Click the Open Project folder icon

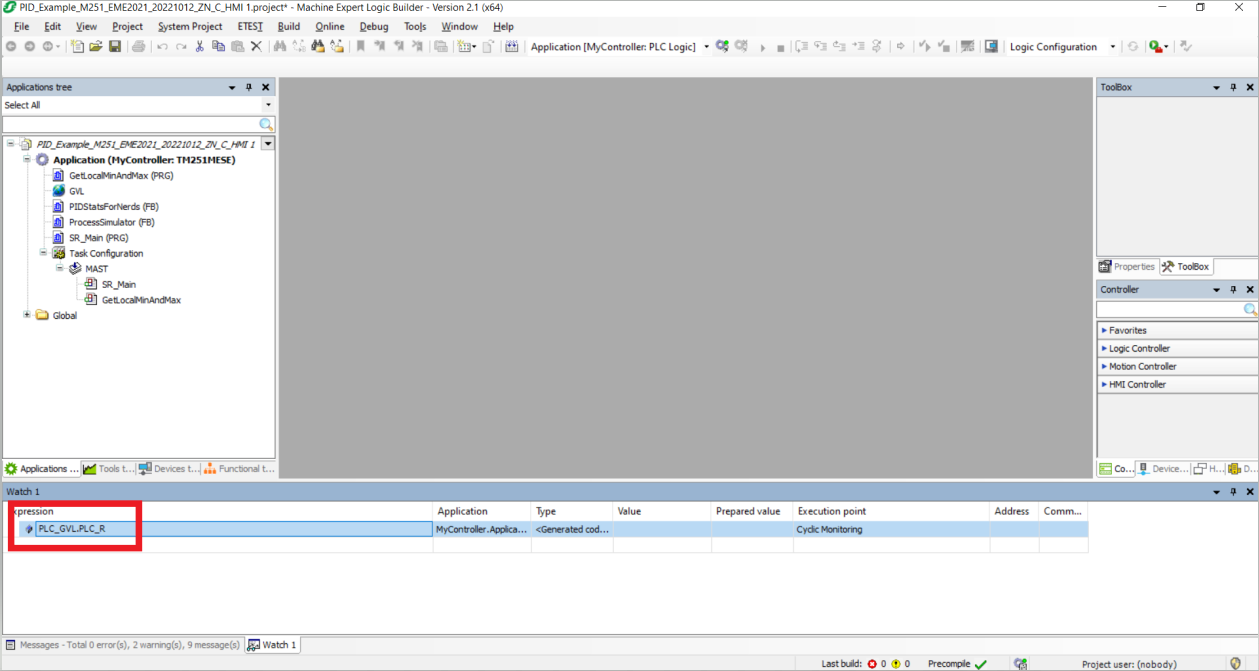tap(96, 47)
